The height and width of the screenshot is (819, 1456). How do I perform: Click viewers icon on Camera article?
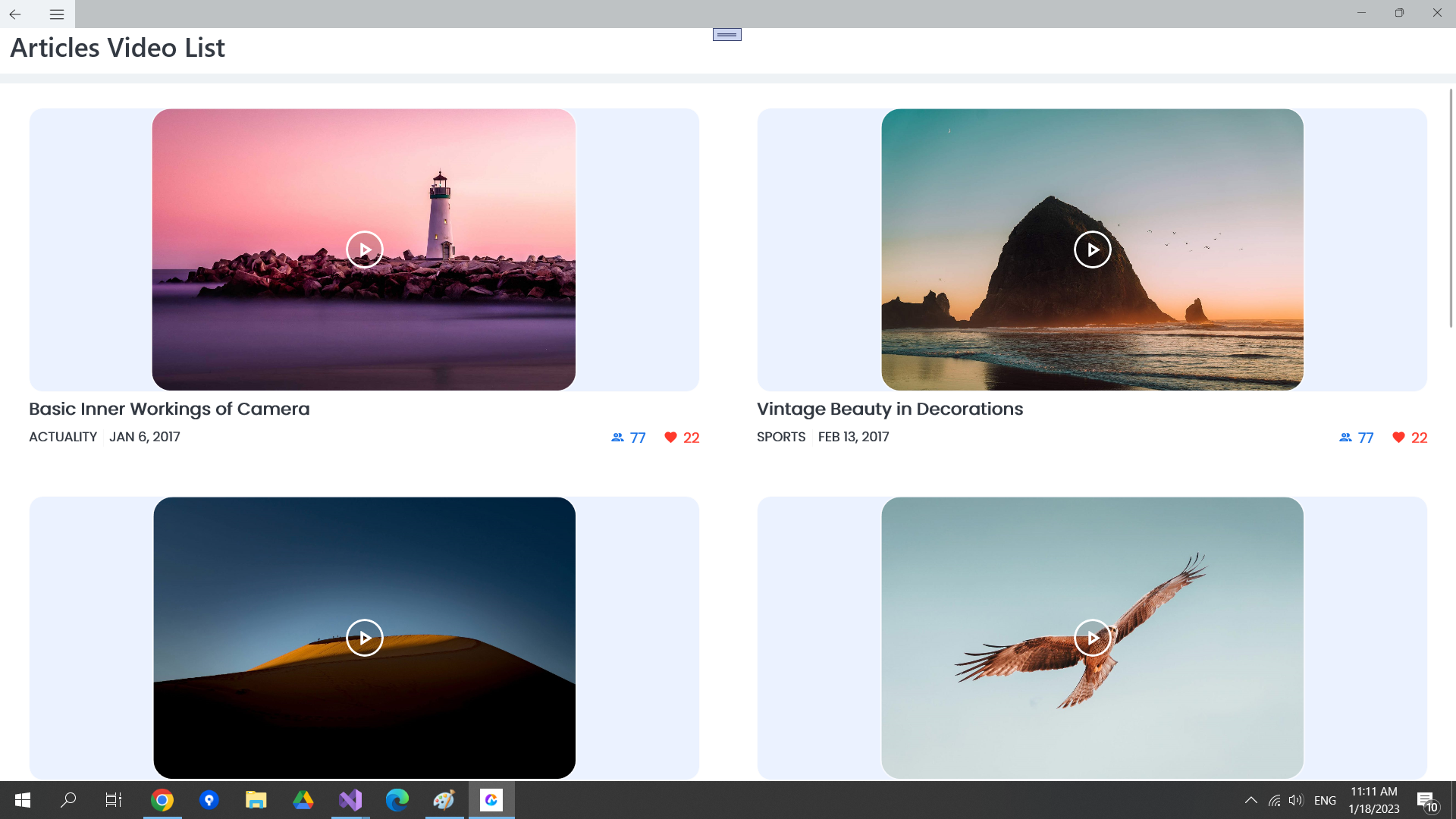click(617, 438)
